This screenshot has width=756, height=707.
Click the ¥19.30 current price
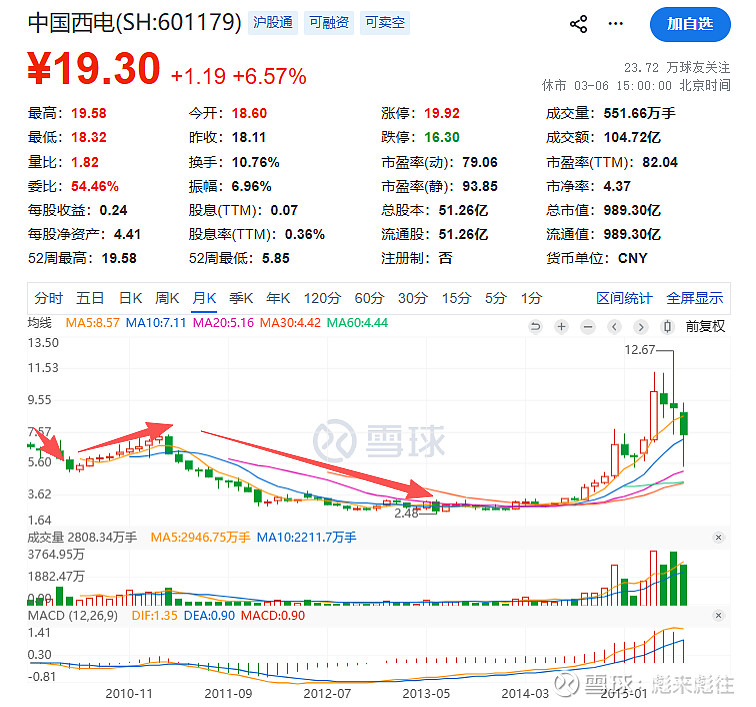[94, 68]
